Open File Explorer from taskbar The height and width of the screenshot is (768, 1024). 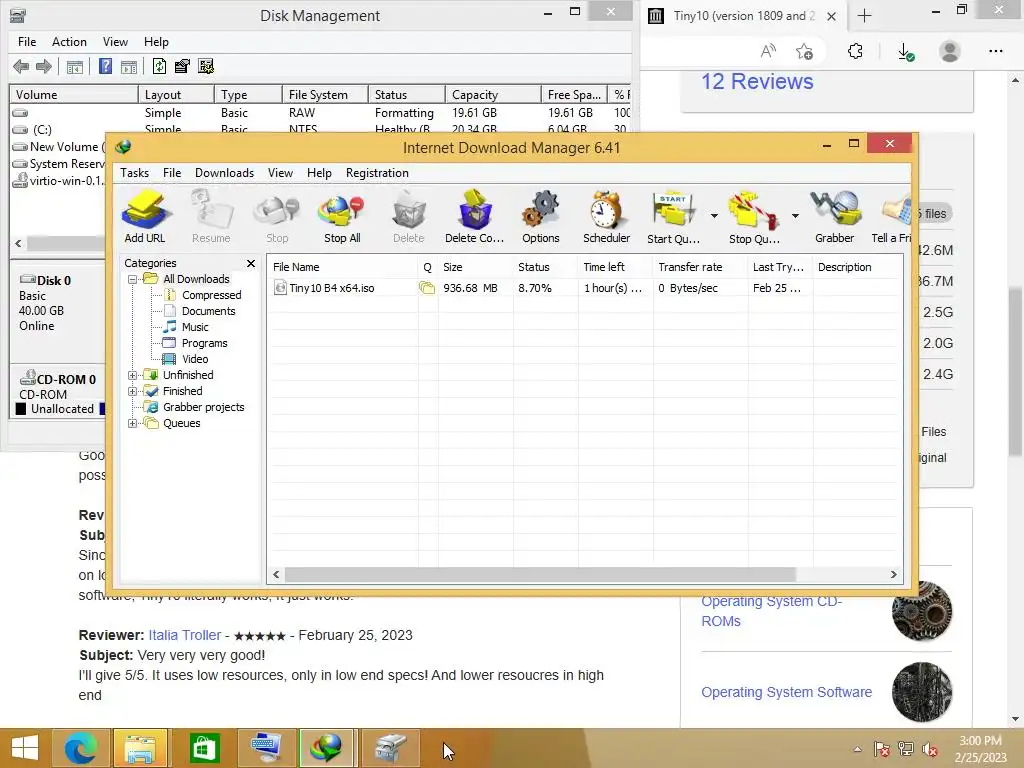[141, 748]
